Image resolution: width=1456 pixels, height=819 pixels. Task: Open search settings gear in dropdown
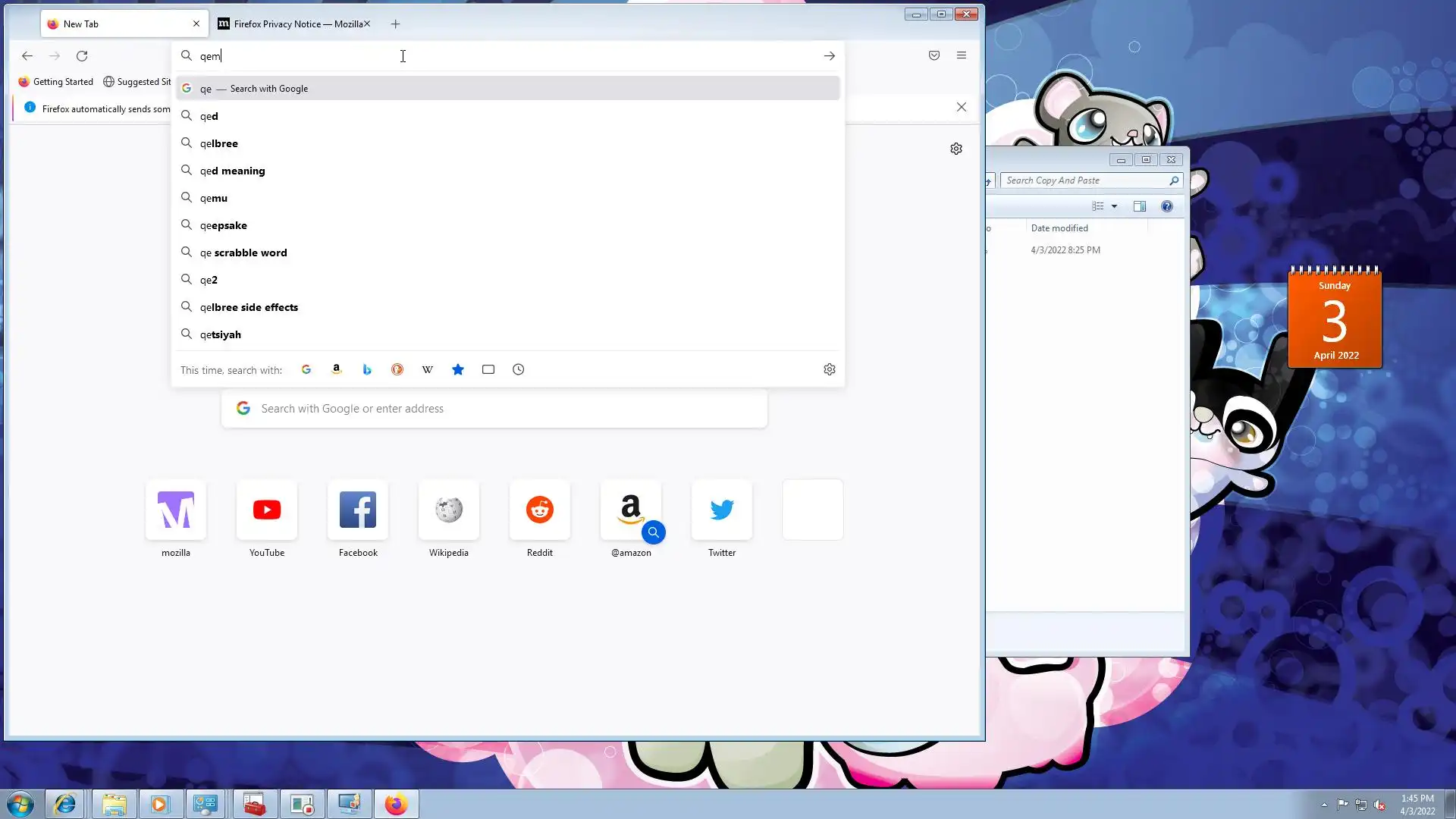pyautogui.click(x=830, y=369)
